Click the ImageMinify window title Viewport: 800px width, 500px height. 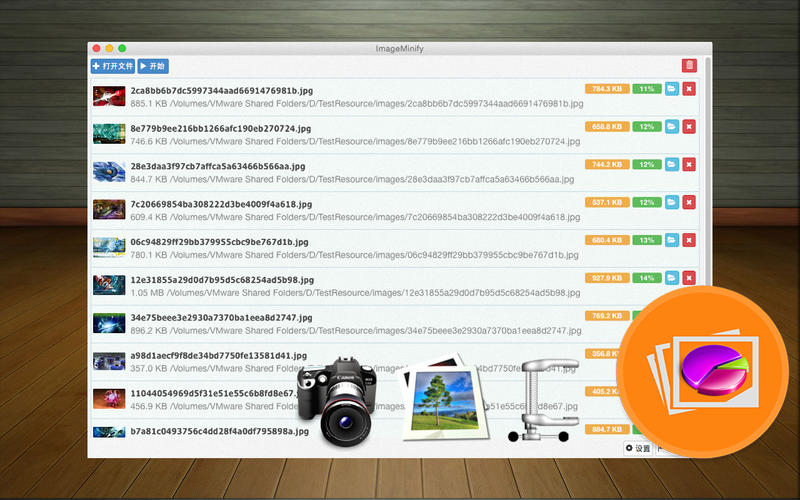[x=399, y=48]
